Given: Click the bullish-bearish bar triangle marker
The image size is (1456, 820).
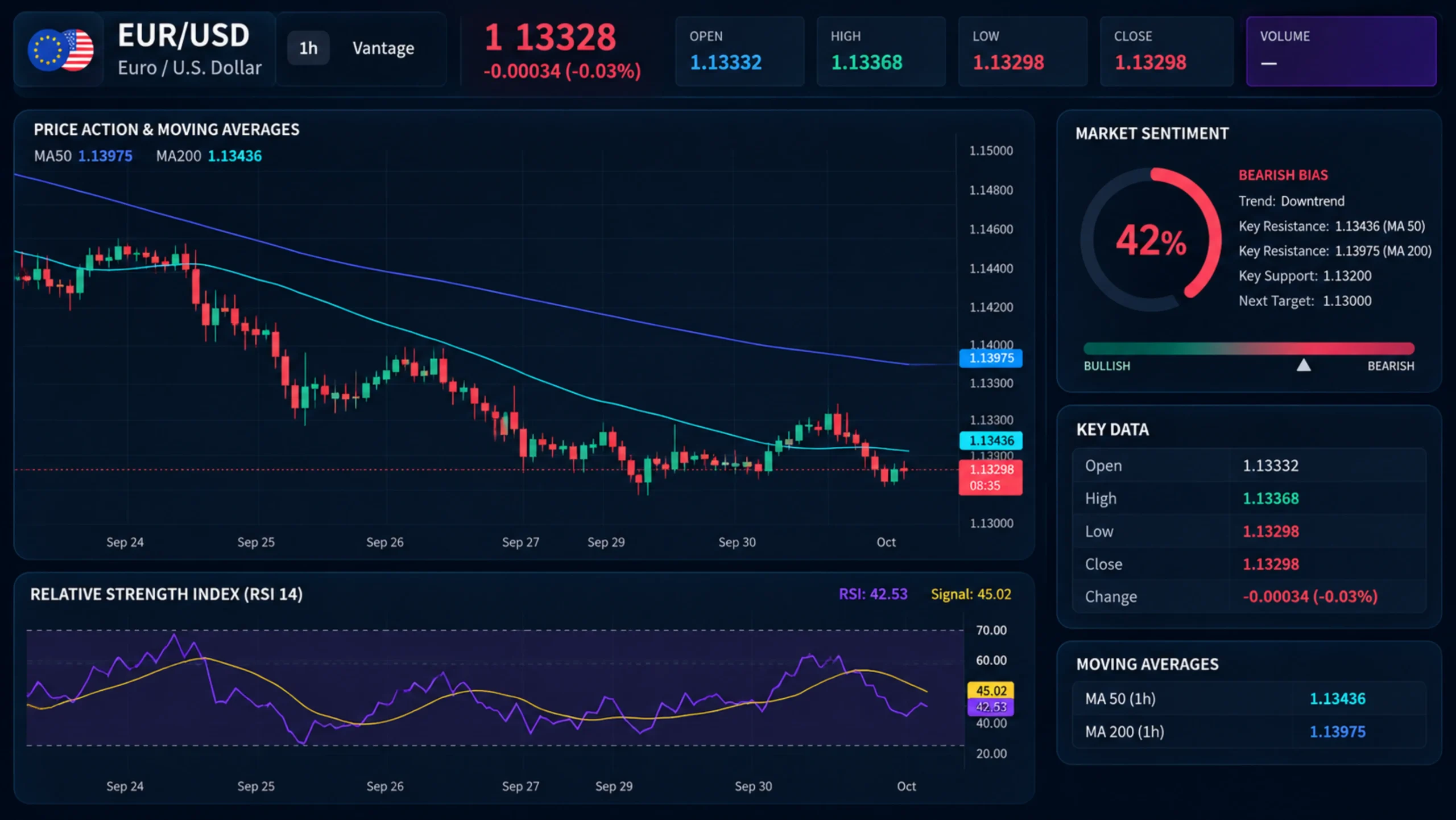Looking at the screenshot, I should [1304, 365].
